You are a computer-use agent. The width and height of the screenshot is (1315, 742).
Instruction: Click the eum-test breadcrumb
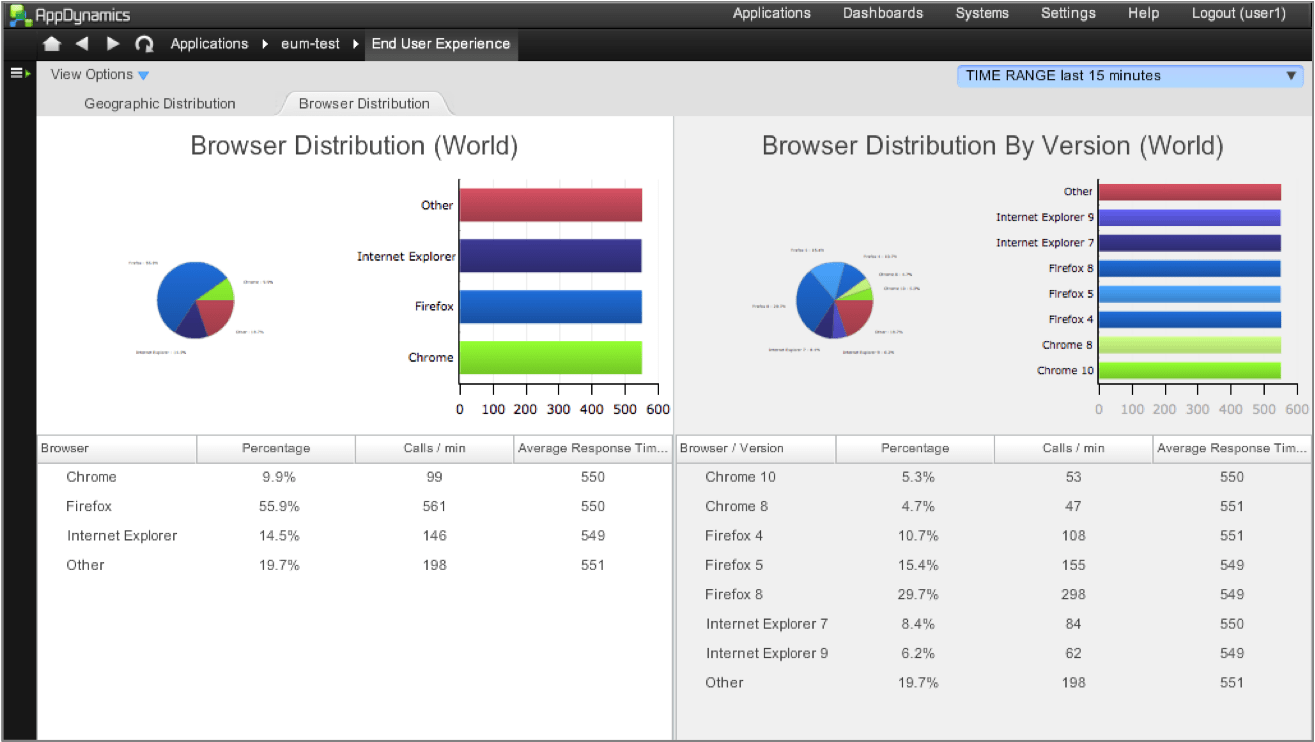310,44
